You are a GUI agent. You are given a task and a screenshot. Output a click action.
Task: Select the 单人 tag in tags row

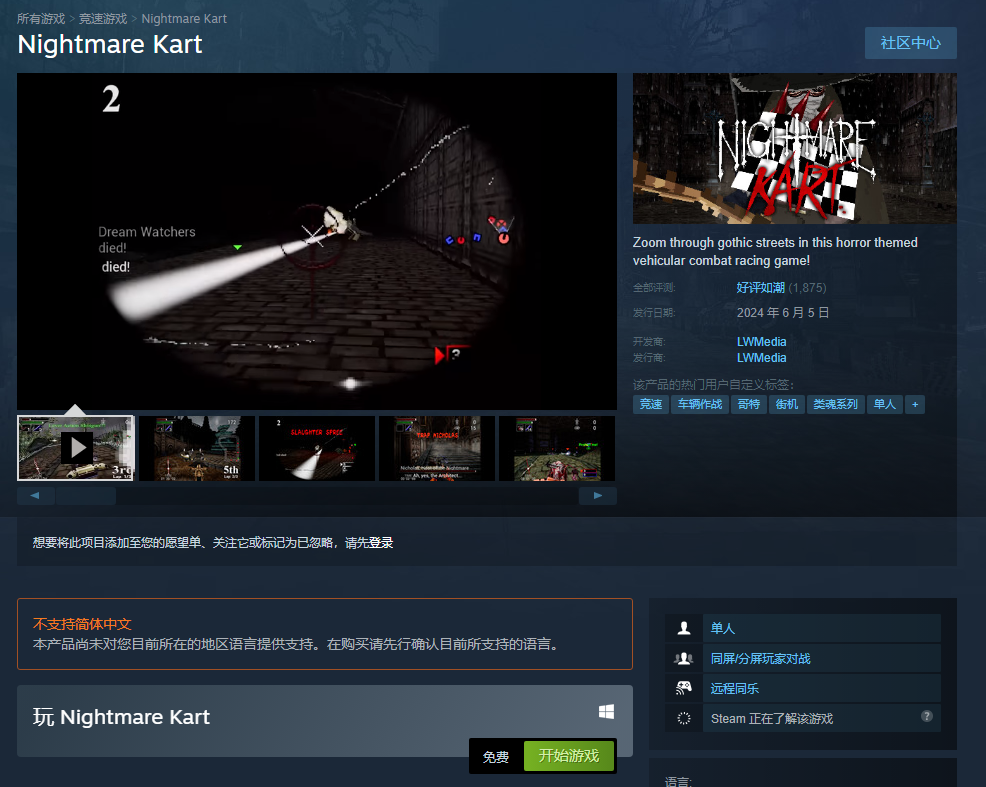tap(885, 404)
